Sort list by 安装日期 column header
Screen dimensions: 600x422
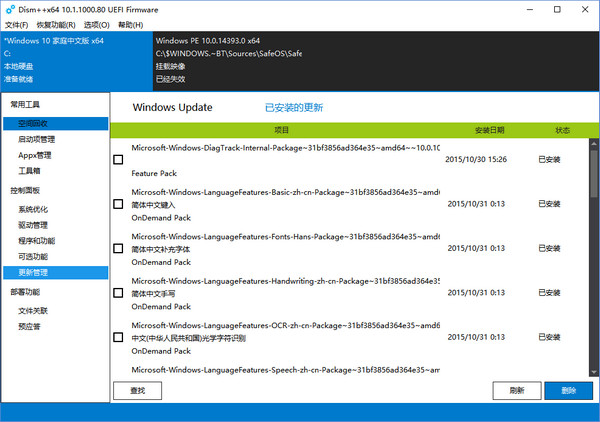click(x=490, y=130)
